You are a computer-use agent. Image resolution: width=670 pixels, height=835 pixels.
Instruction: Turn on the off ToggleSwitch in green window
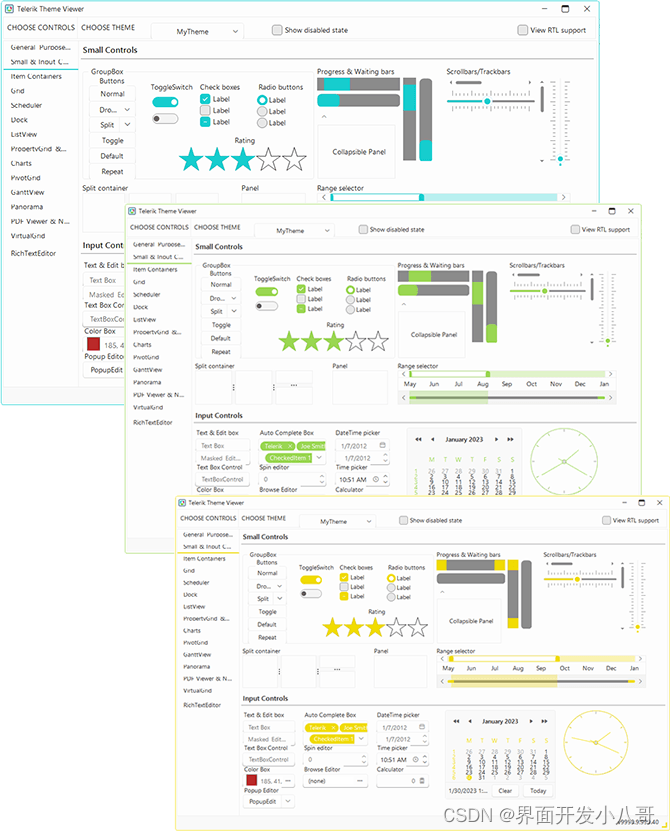(x=267, y=306)
